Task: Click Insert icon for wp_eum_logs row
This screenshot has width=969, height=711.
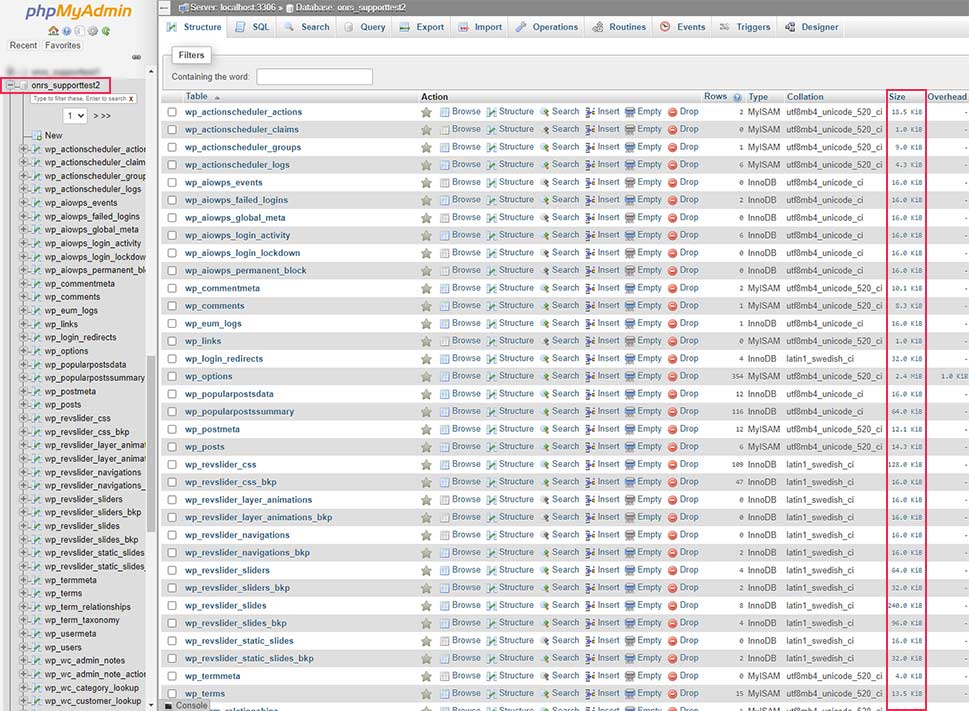Action: pos(590,324)
